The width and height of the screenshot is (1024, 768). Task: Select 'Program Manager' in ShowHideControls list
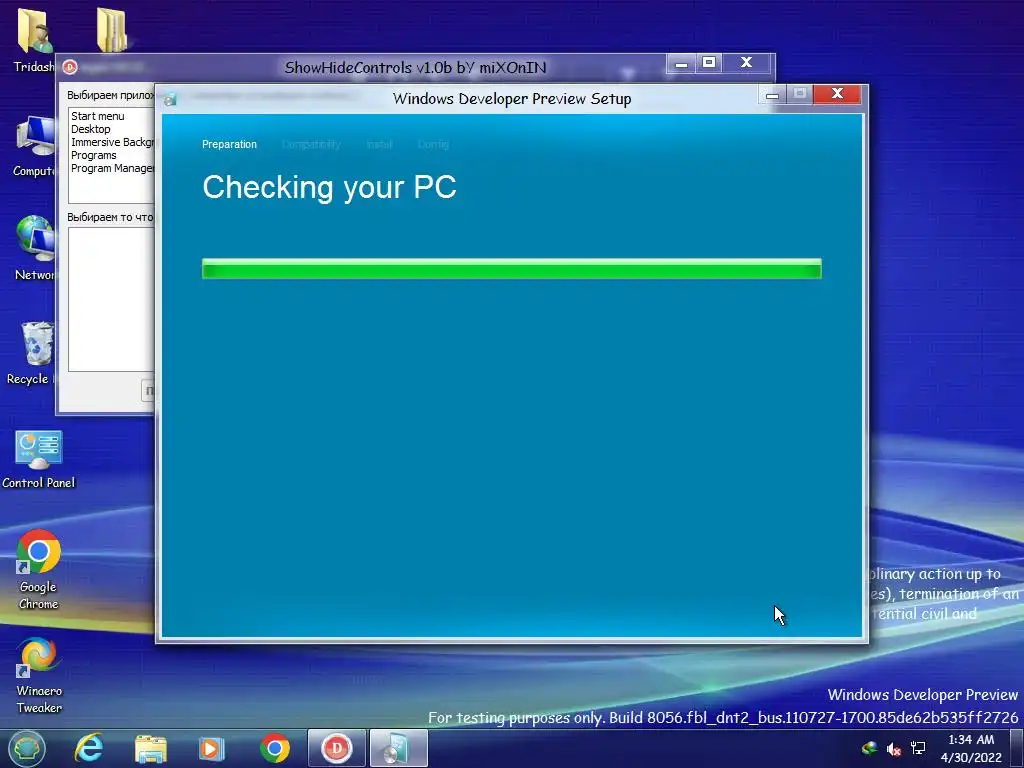(x=112, y=168)
